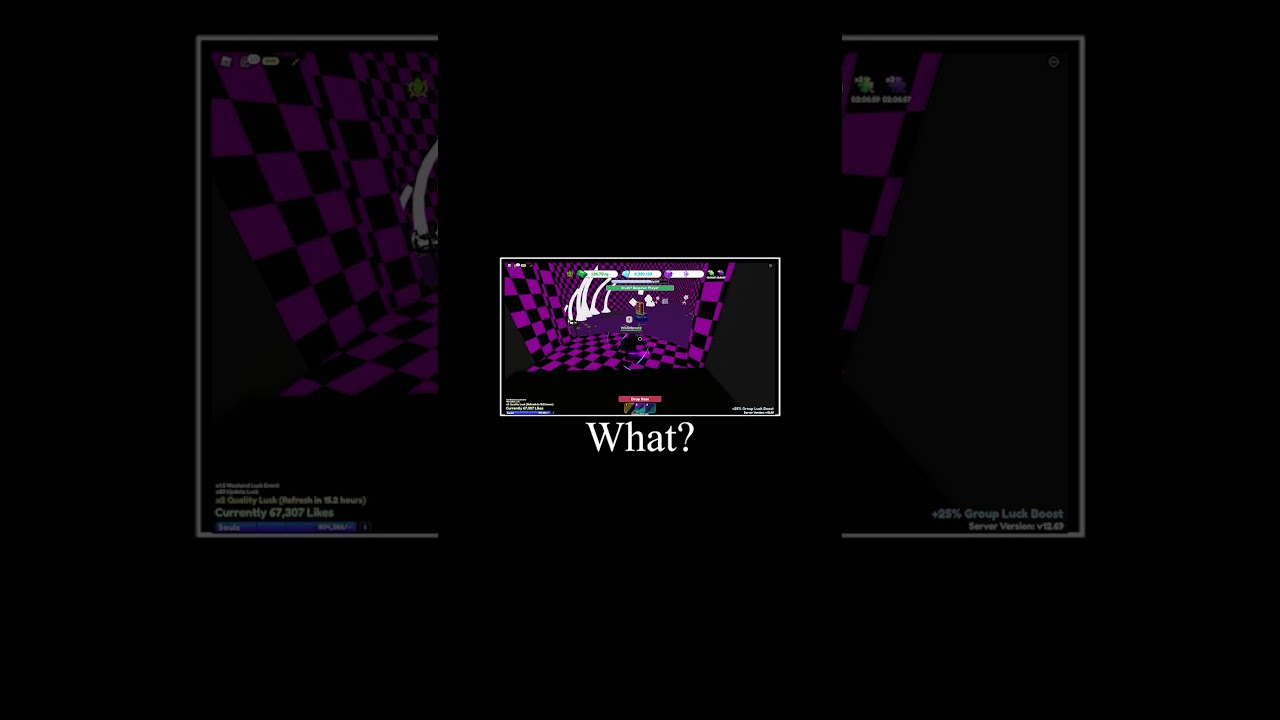Select the third hotbar slot in center window
Screen dimensions: 1280x720
(x=651, y=408)
